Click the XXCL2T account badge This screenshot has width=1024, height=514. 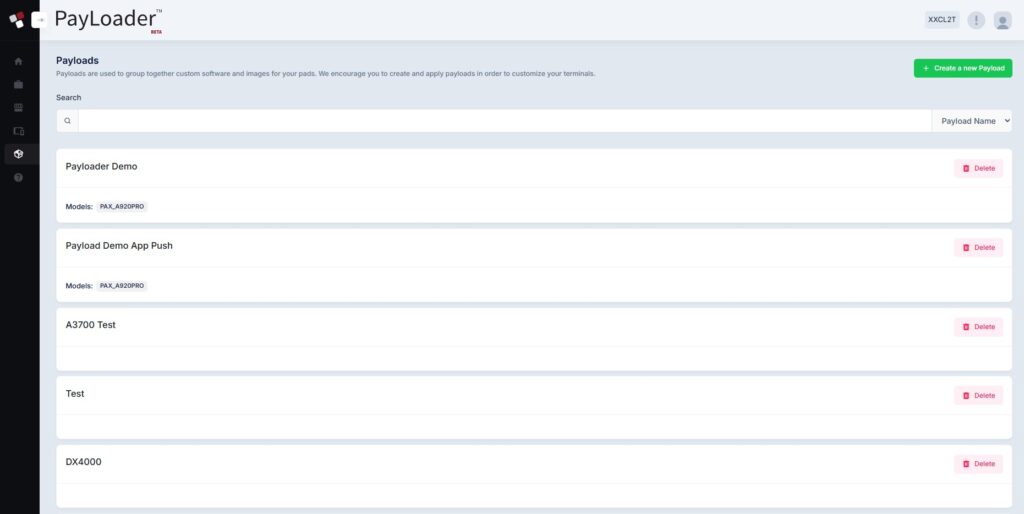(942, 20)
